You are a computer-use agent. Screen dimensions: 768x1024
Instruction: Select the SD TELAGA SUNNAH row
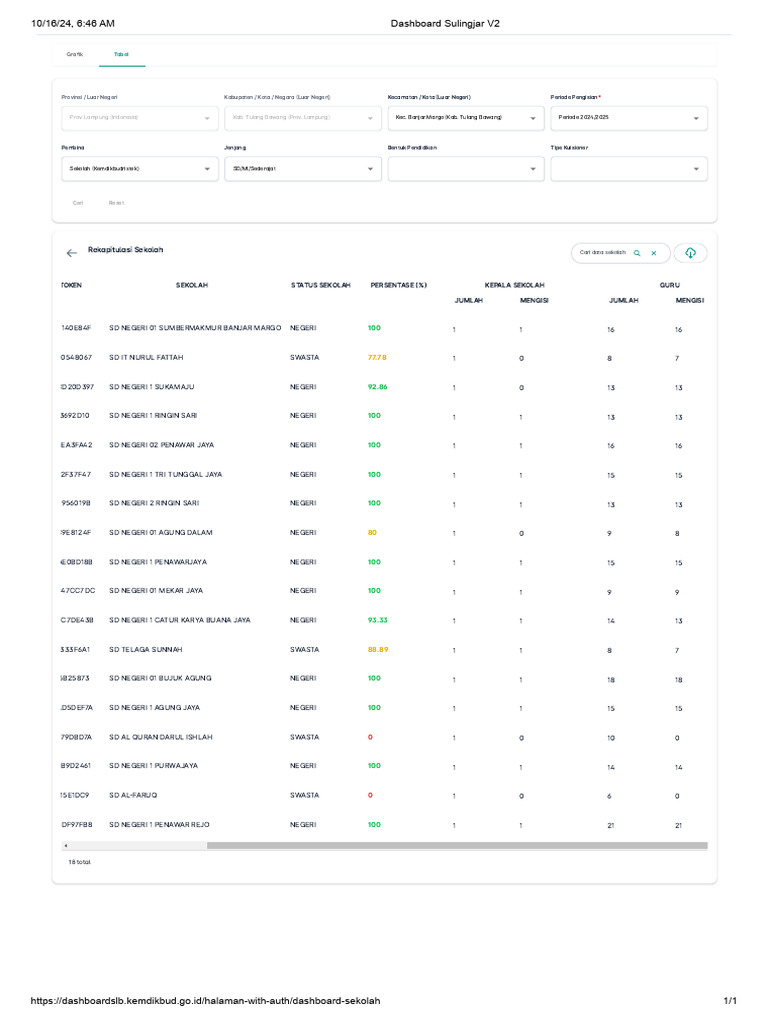tap(140, 649)
